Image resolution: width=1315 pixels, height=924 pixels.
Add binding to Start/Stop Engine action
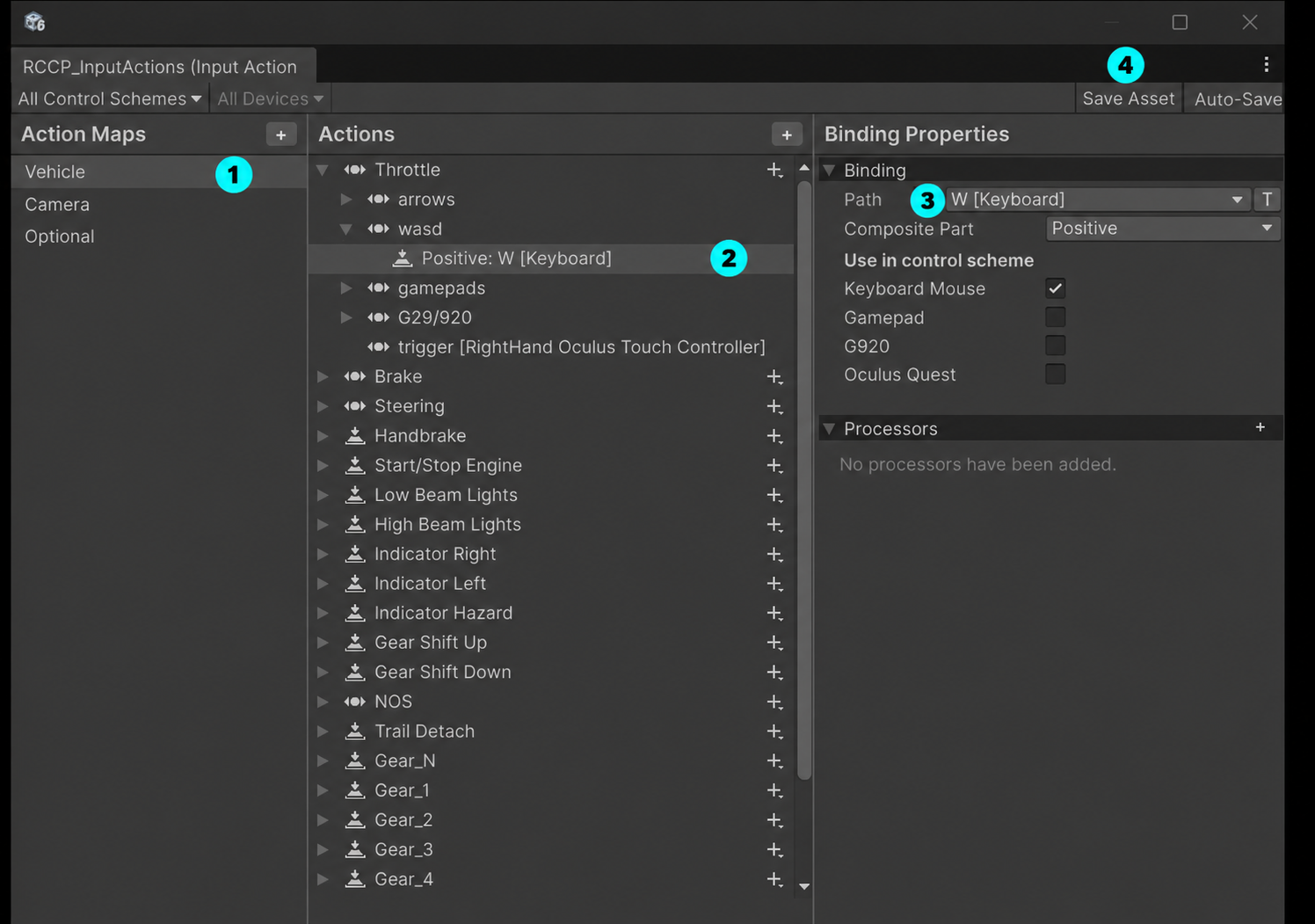[774, 465]
